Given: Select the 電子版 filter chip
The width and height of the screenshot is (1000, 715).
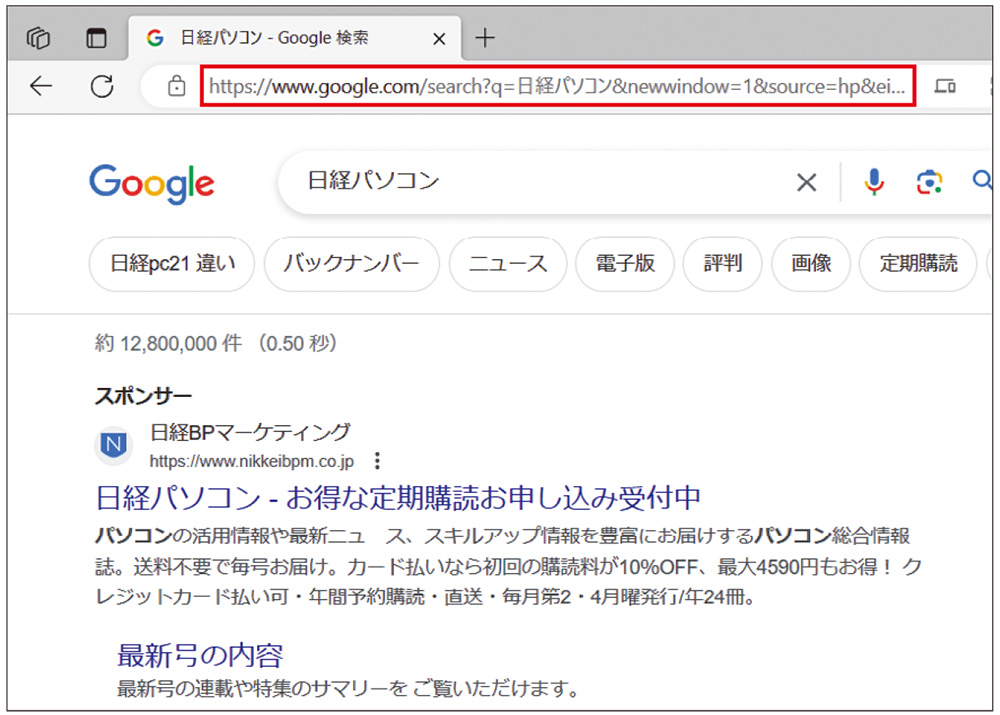Looking at the screenshot, I should (x=625, y=264).
